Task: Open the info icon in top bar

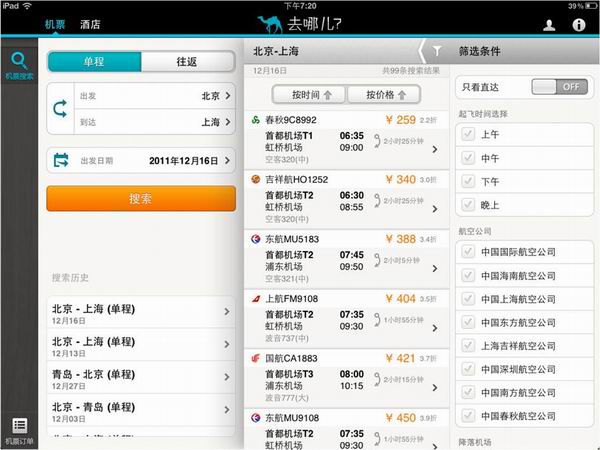Action: click(x=578, y=24)
